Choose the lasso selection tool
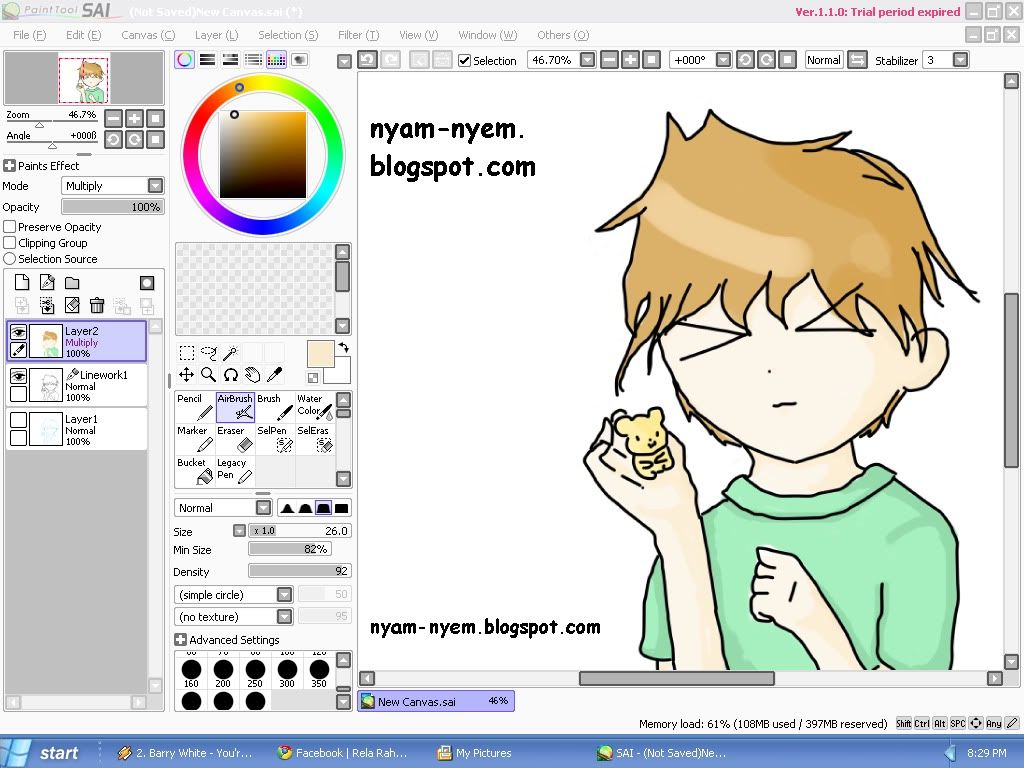The width and height of the screenshot is (1024, 768). (209, 353)
